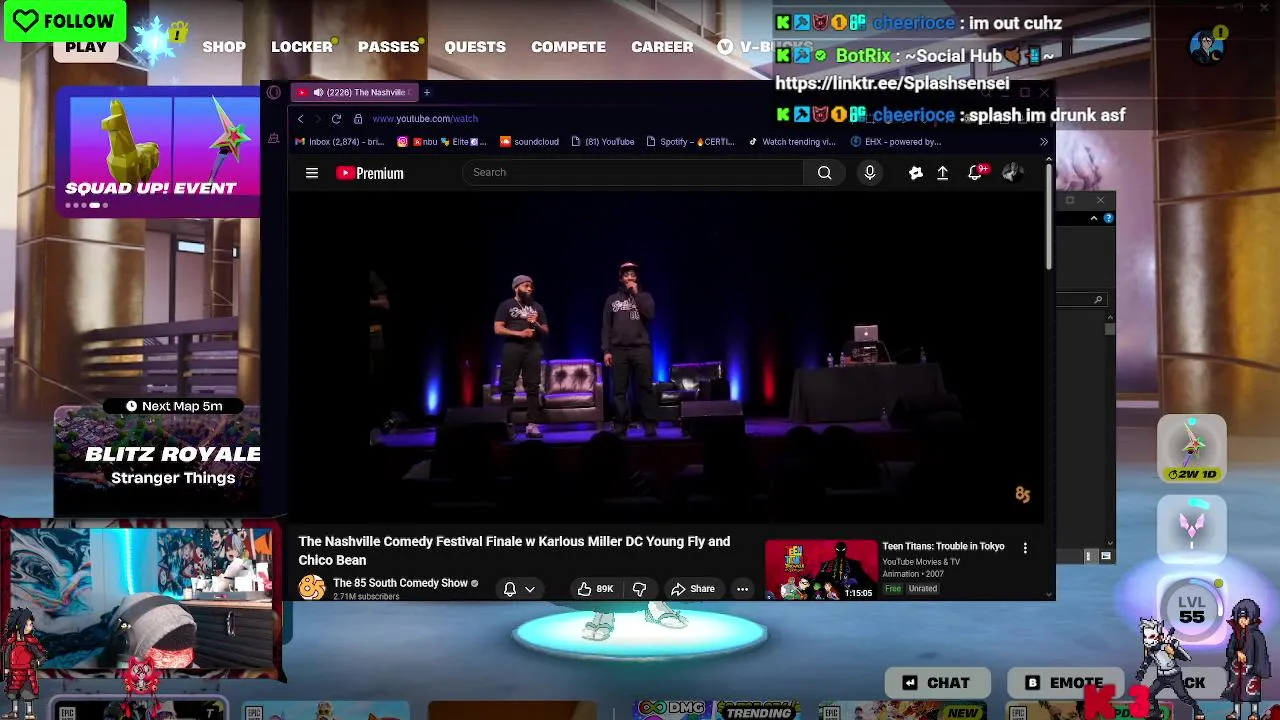
Task: Open the Teen Titans Trouble in Tokyo thumbnail
Action: [821, 570]
